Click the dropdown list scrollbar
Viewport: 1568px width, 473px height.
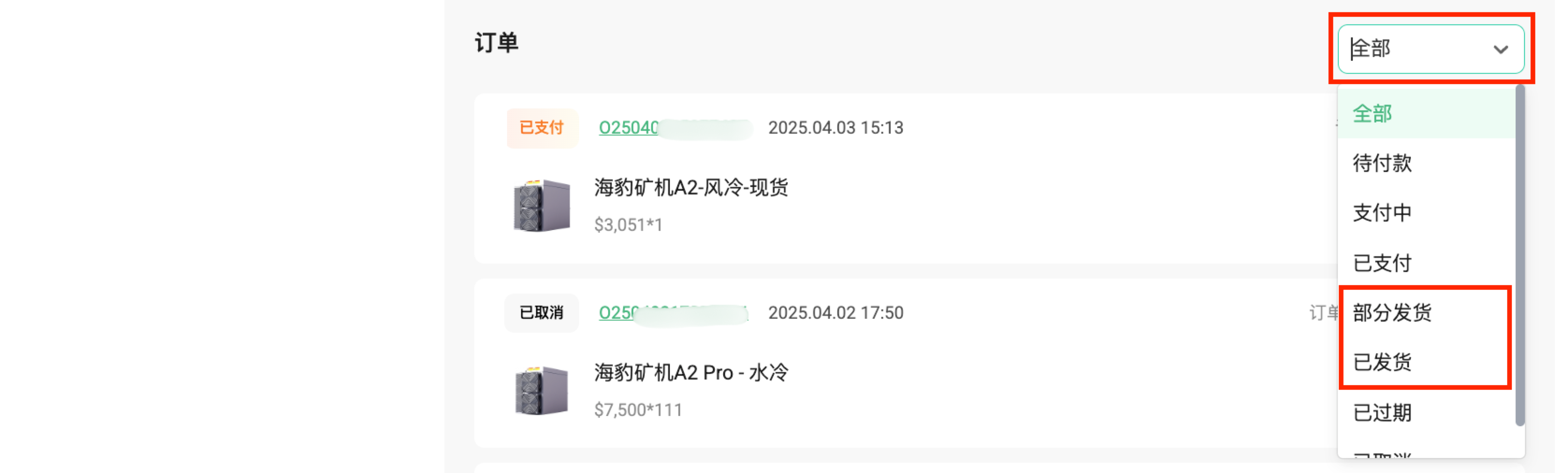1519,255
